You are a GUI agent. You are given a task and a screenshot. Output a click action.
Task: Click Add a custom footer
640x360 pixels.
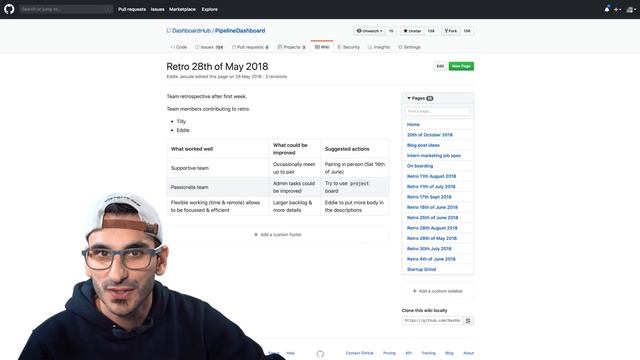pos(278,235)
